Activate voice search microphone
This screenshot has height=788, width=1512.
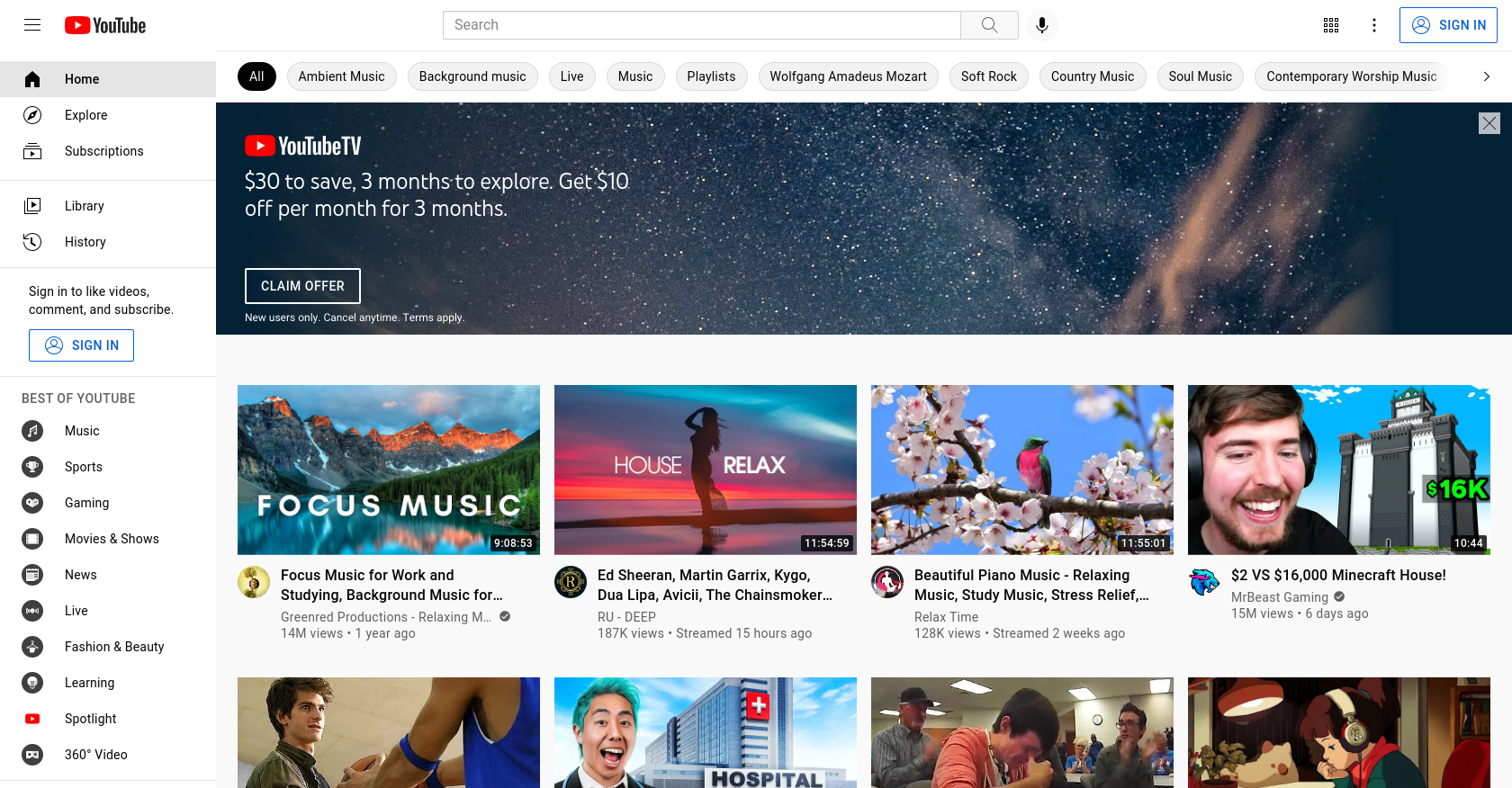point(1041,25)
